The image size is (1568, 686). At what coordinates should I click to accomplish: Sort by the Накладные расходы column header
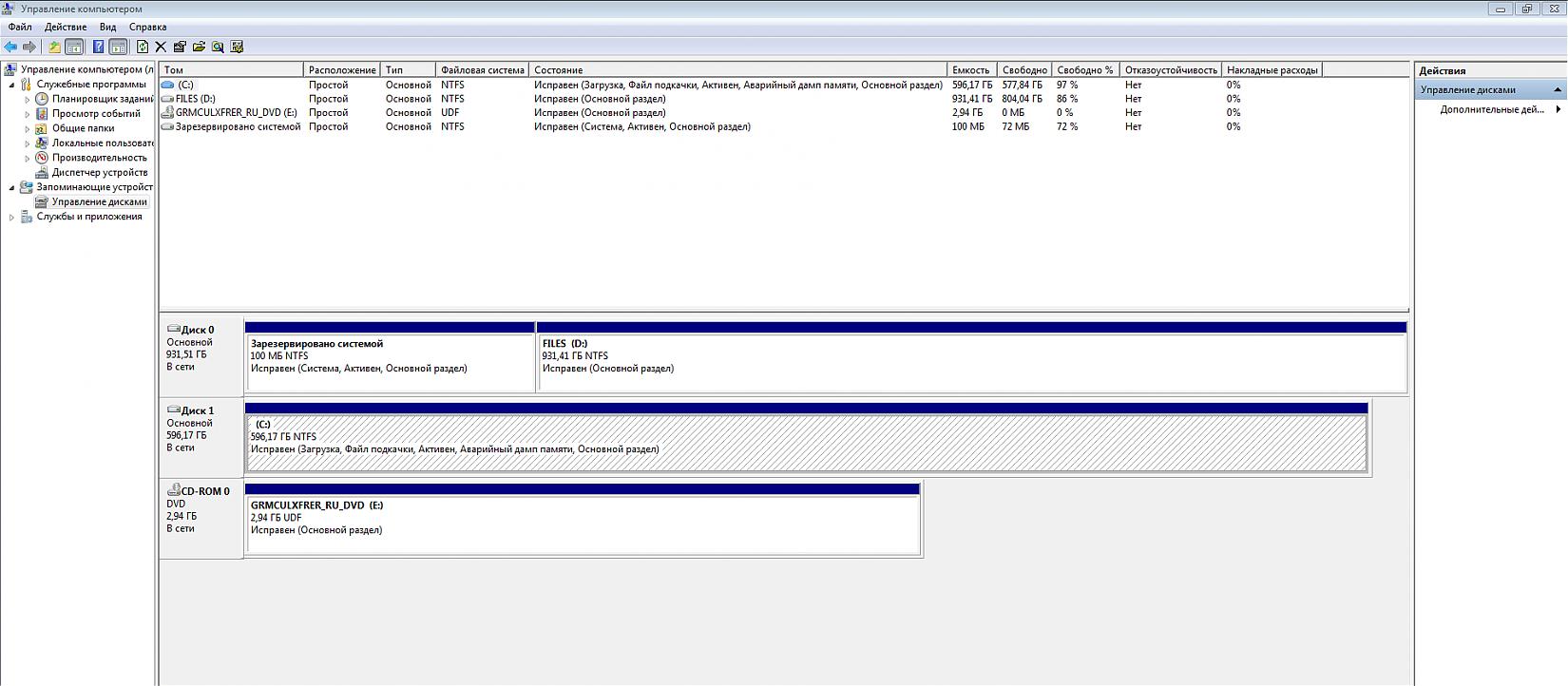click(x=1272, y=69)
